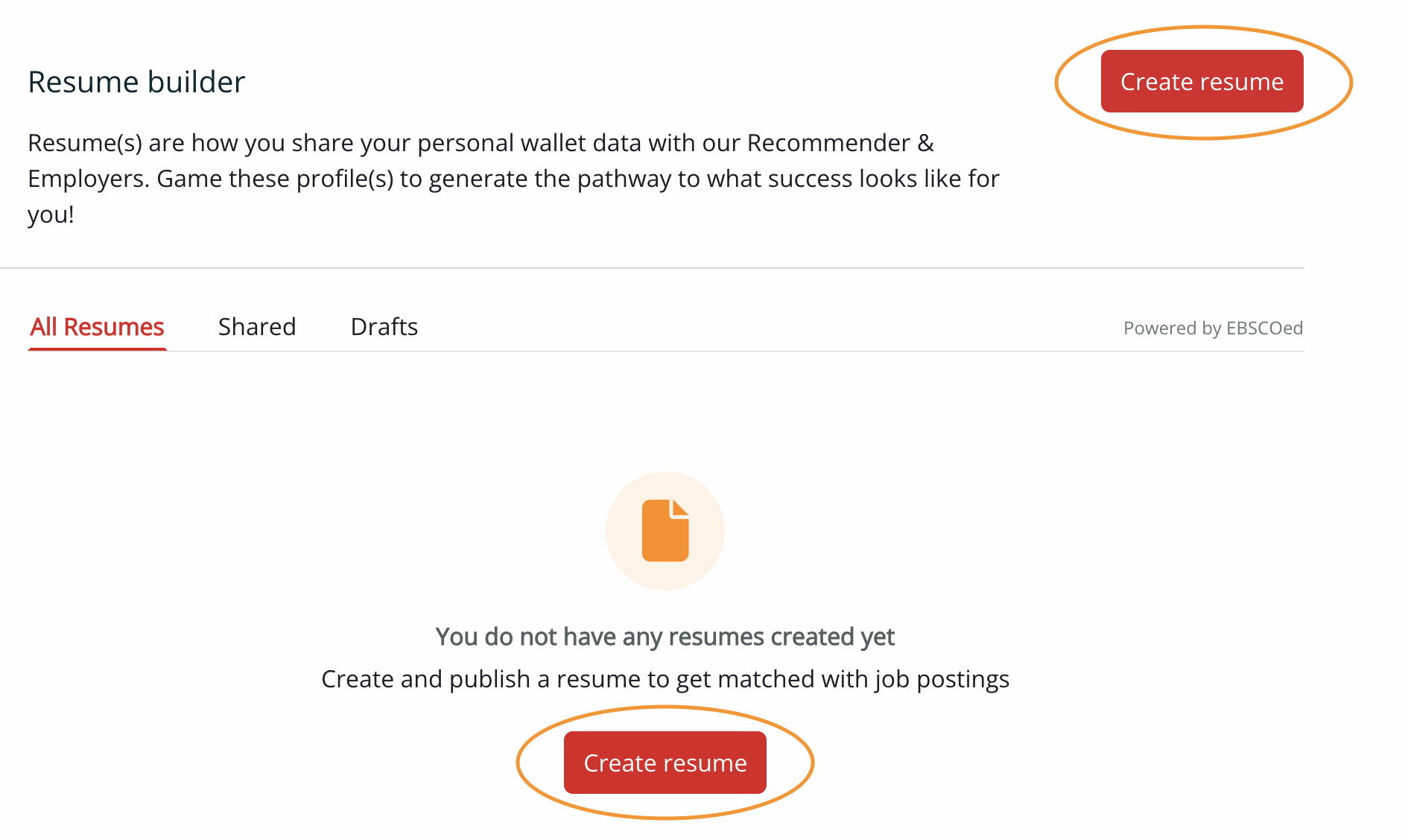Click the top-right Create resume button

tap(1202, 81)
